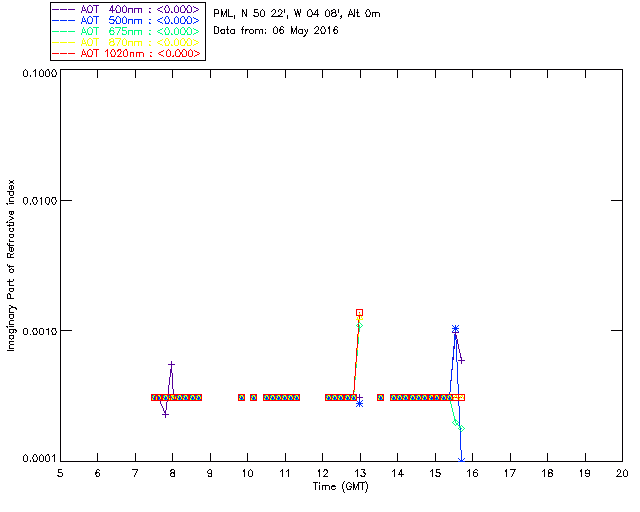The image size is (640, 512).
Task: Click the AOT 500nm legend entry
Action: (x=127, y=20)
